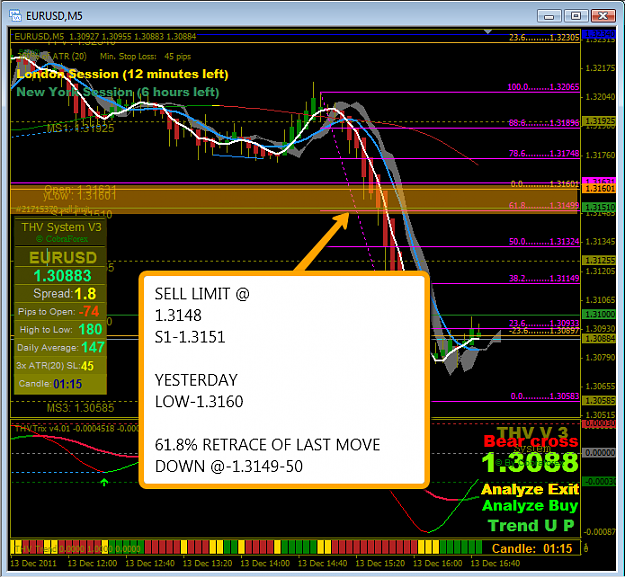Image resolution: width=625 pixels, height=578 pixels.
Task: Select the 100.0 Fibonacci level 1.32065
Action: pos(543,87)
